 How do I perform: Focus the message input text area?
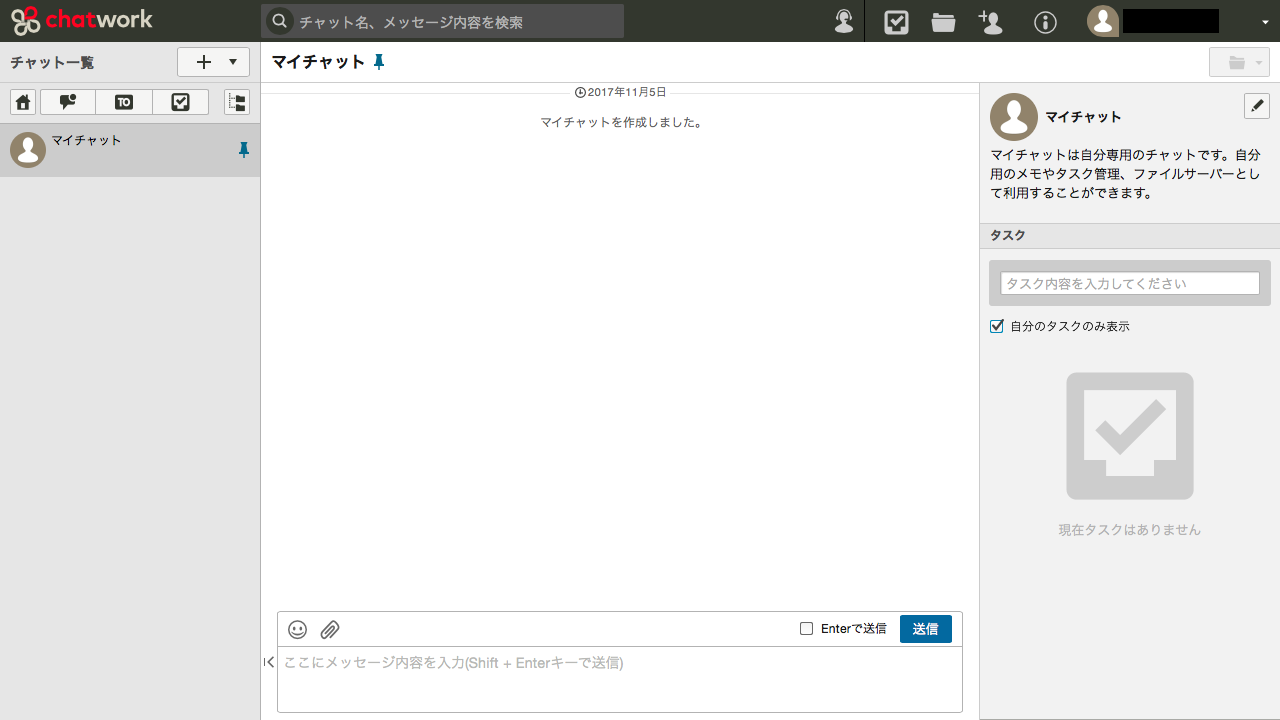click(x=620, y=679)
